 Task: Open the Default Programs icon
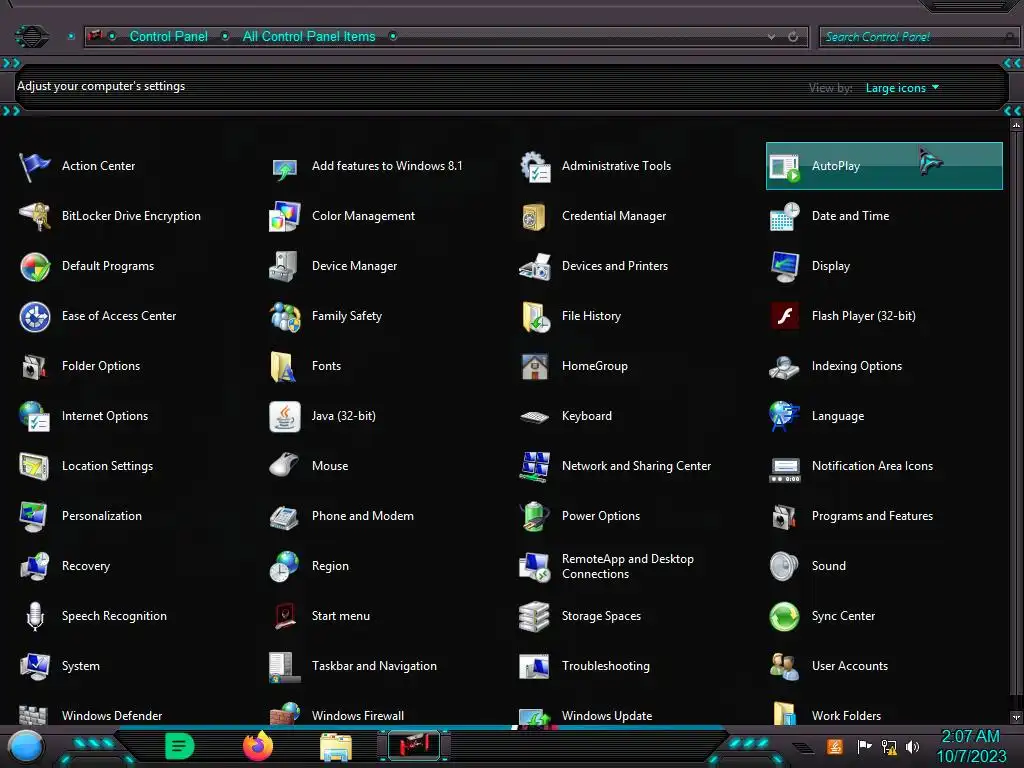35,266
